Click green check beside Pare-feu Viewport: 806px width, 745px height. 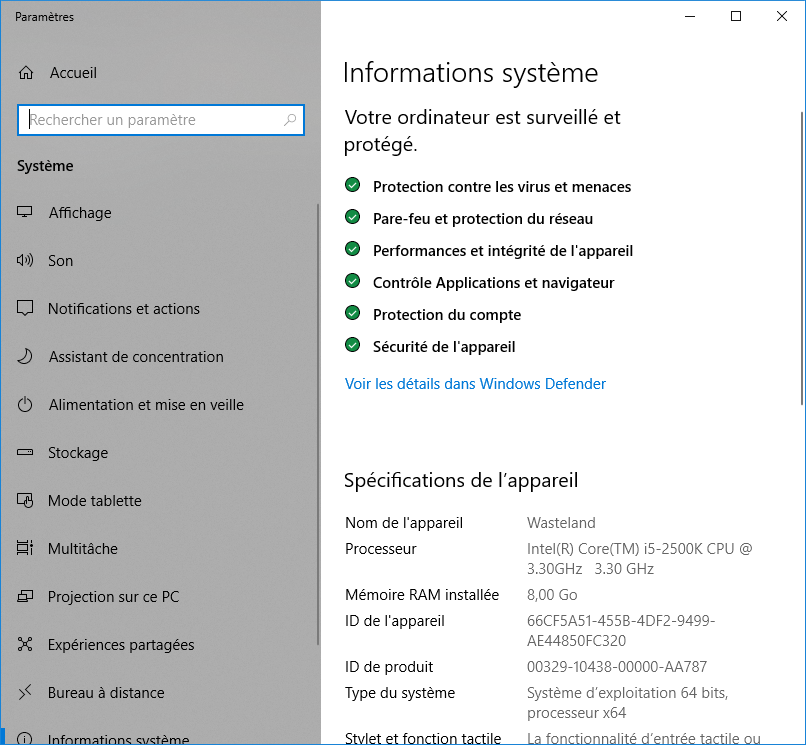point(353,217)
